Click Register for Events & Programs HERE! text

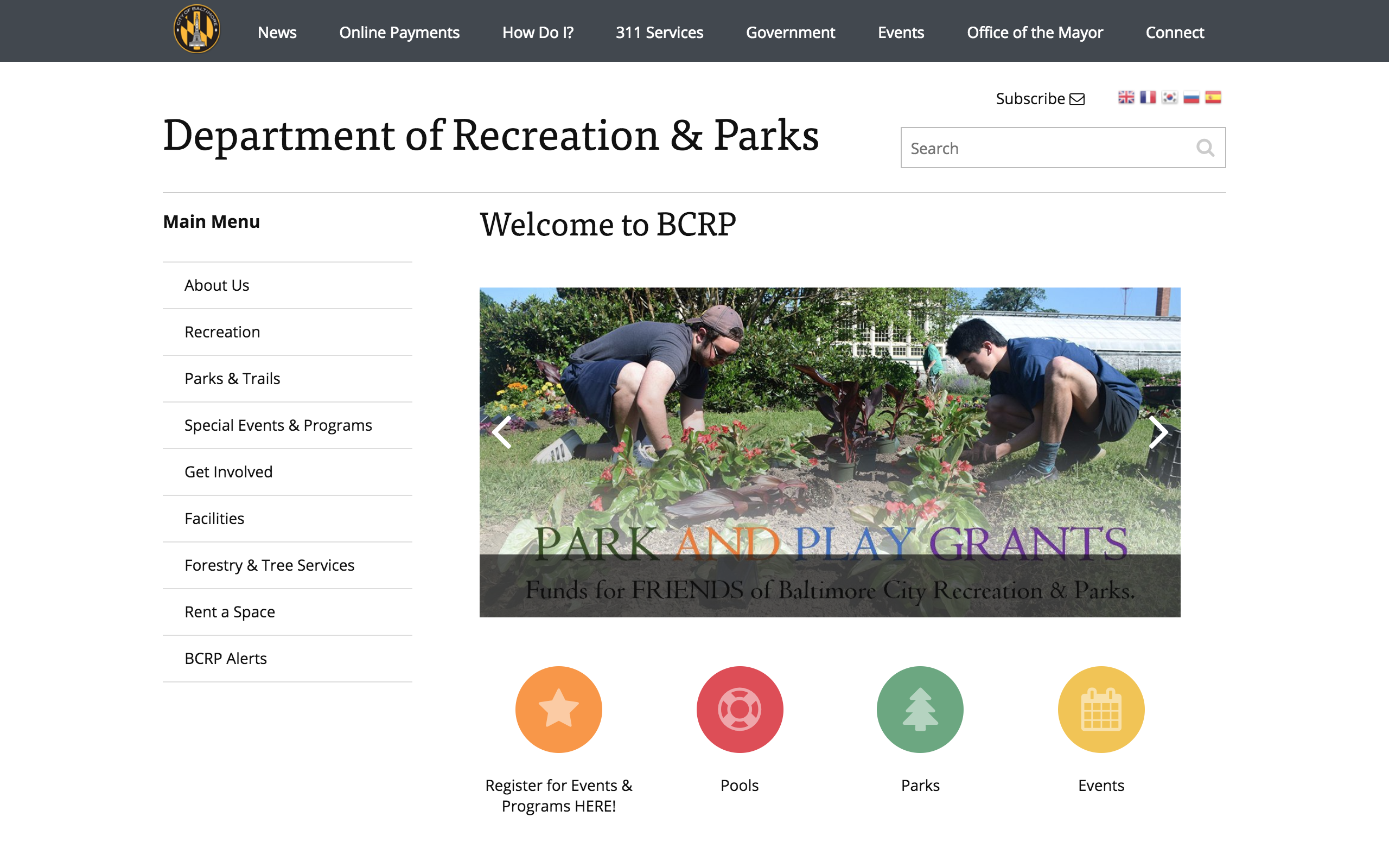[x=558, y=796]
